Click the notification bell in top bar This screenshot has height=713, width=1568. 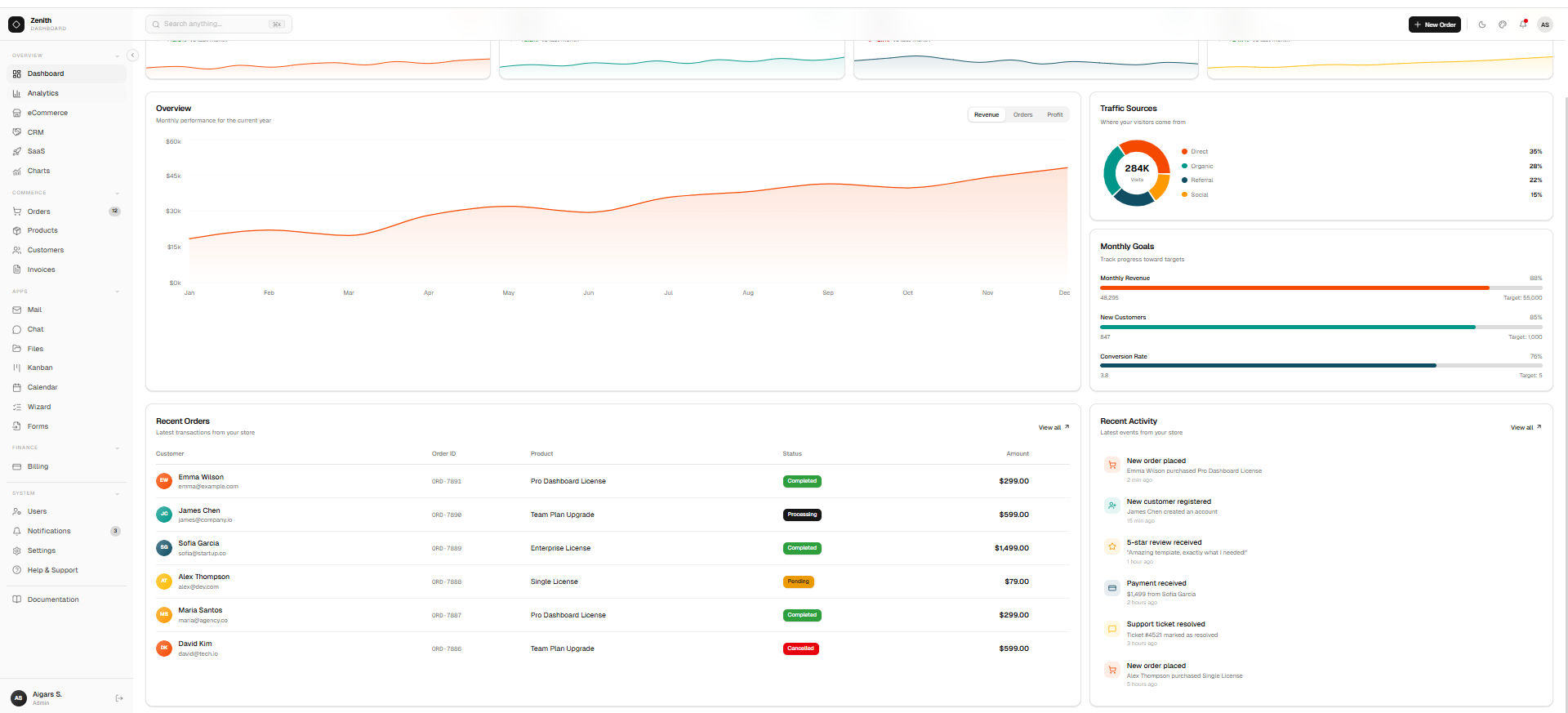coord(1523,25)
